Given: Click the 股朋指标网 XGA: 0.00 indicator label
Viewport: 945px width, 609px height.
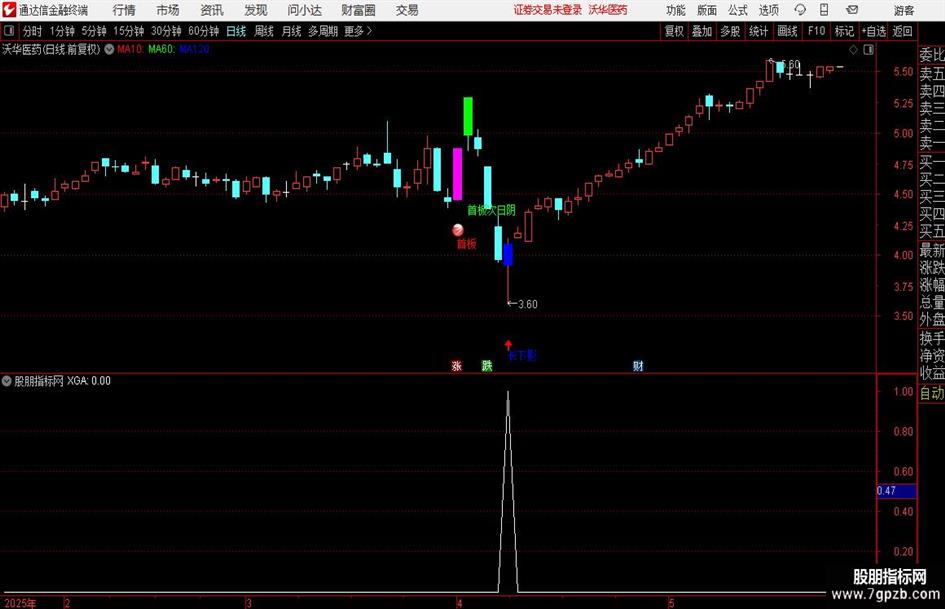Looking at the screenshot, I should 63,380.
